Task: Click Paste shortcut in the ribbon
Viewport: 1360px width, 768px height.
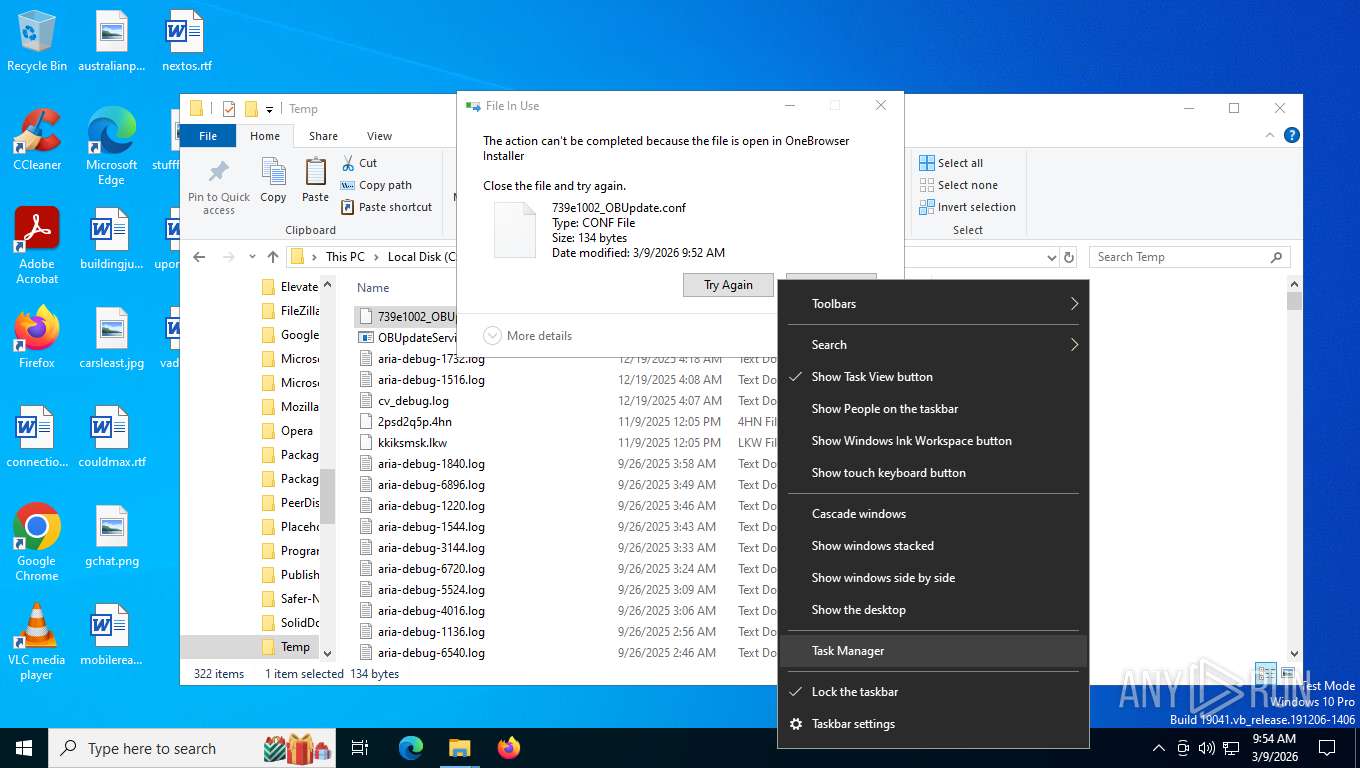Action: [x=386, y=207]
